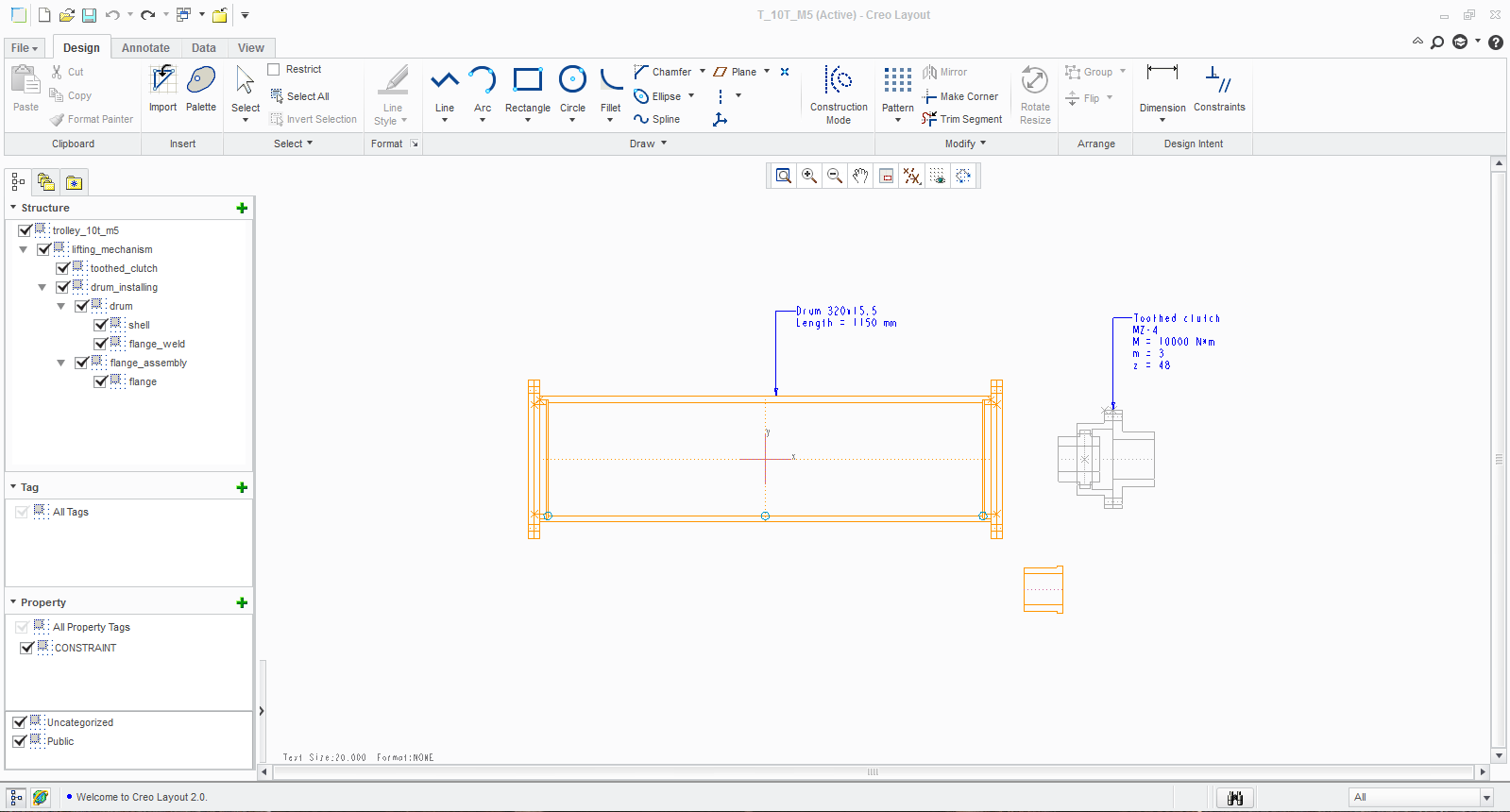The width and height of the screenshot is (1510, 812).
Task: Switch to the View tab
Action: coord(251,48)
